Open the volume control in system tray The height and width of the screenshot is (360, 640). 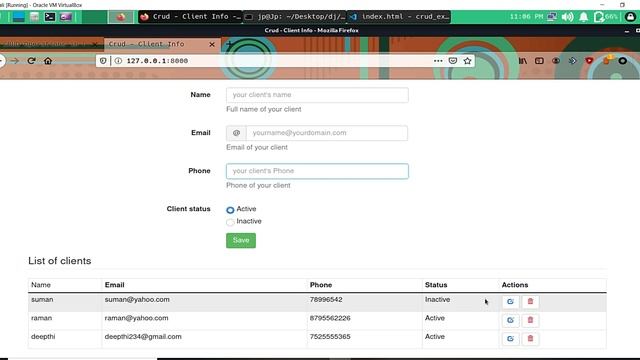click(567, 17)
